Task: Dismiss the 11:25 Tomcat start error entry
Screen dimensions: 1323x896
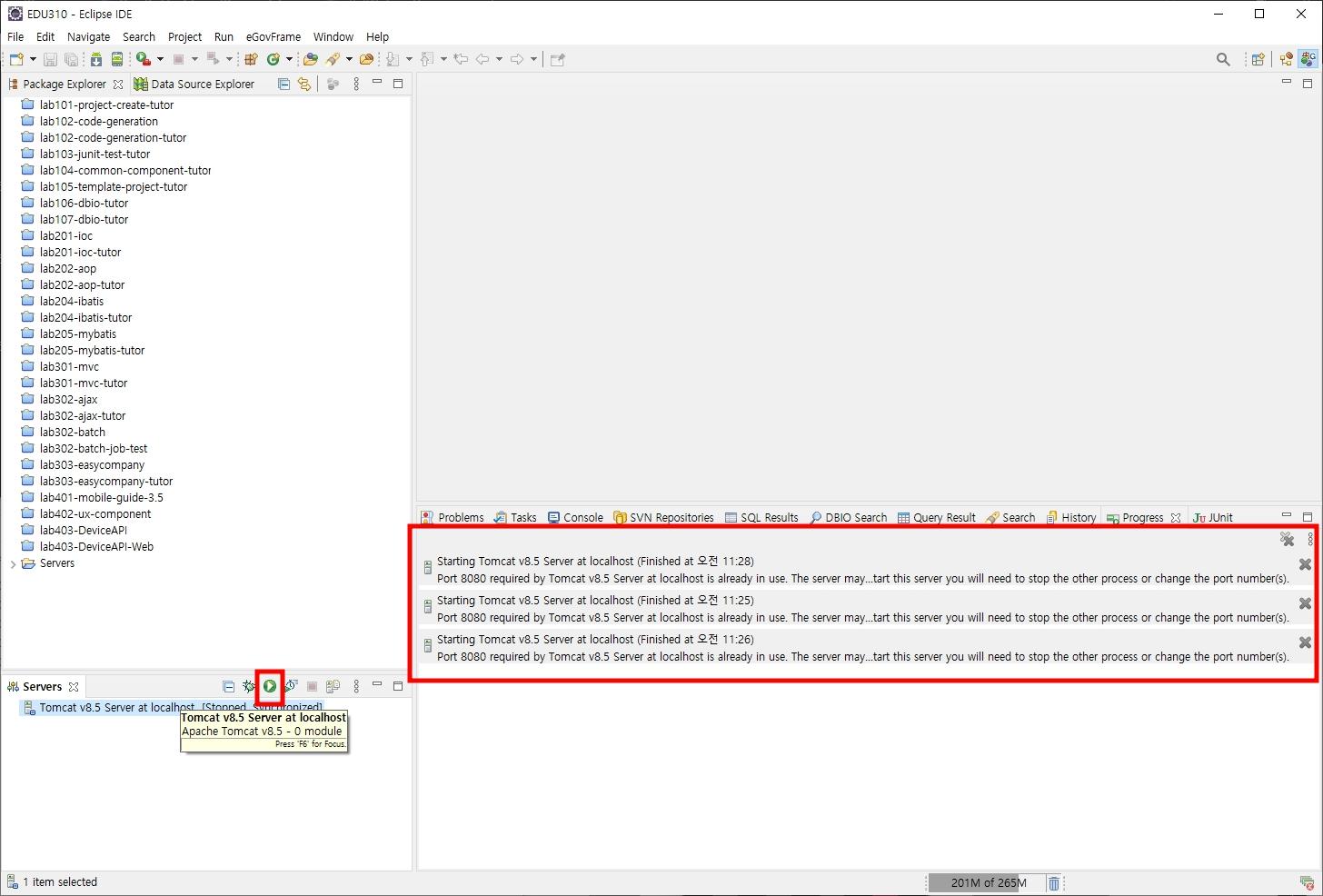Action: [x=1305, y=603]
